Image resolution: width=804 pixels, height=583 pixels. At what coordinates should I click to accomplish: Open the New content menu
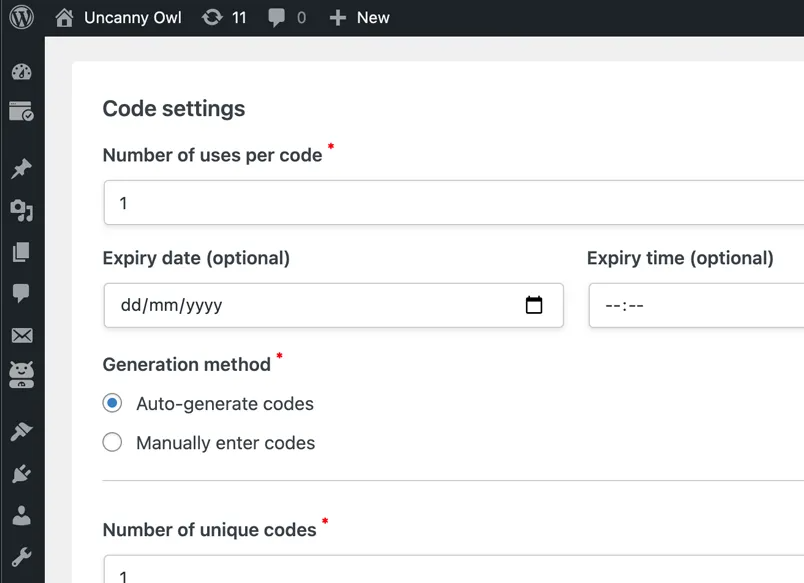[359, 18]
